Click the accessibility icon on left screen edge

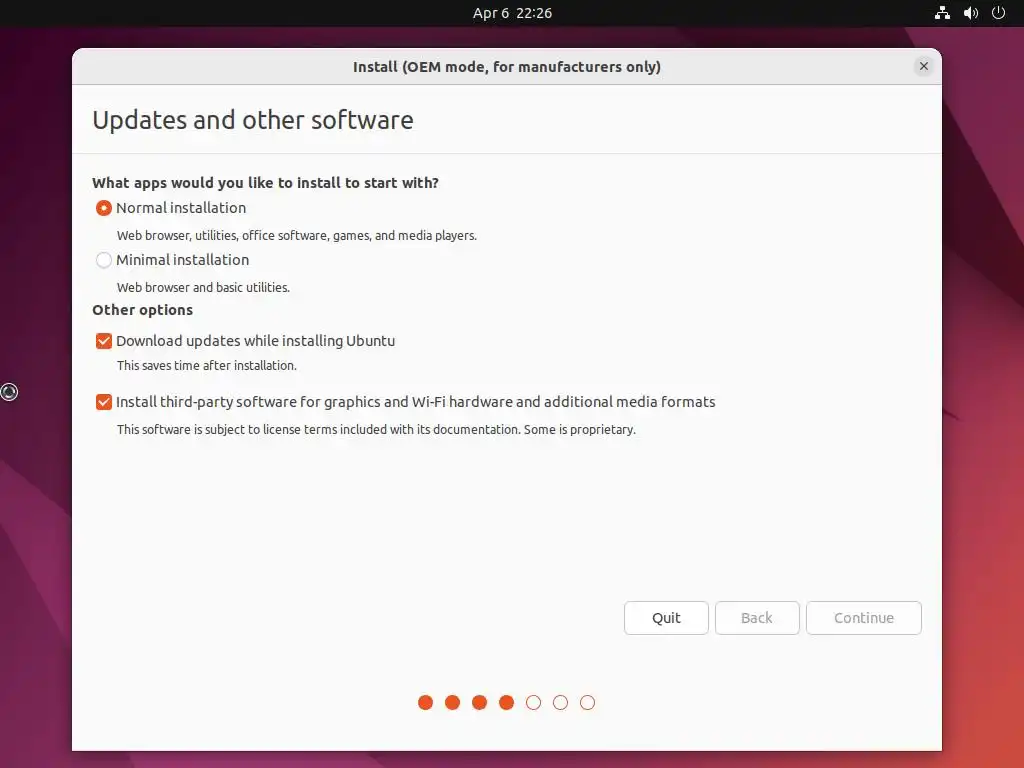click(x=9, y=392)
